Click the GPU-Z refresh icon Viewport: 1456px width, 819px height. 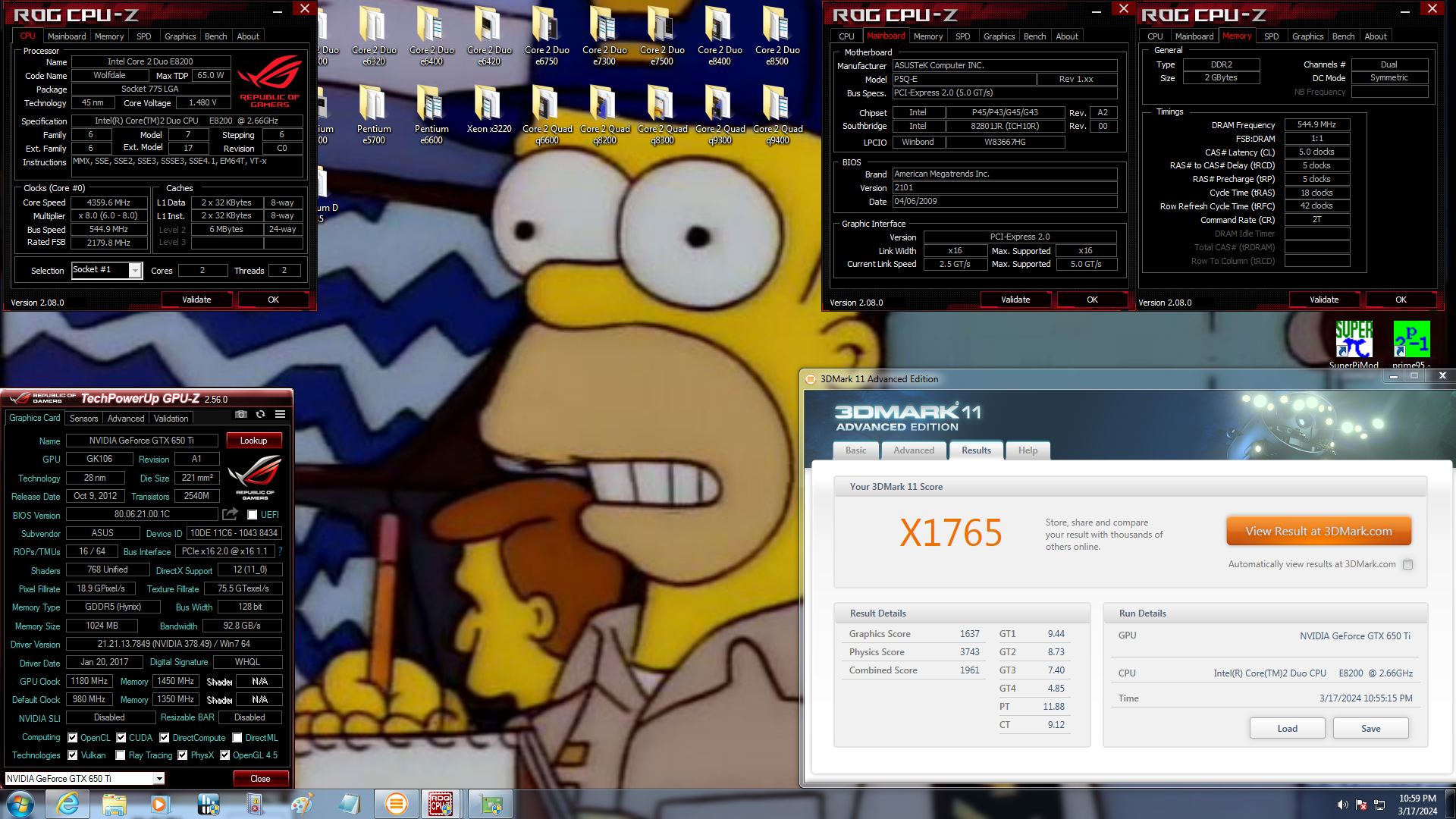click(260, 415)
